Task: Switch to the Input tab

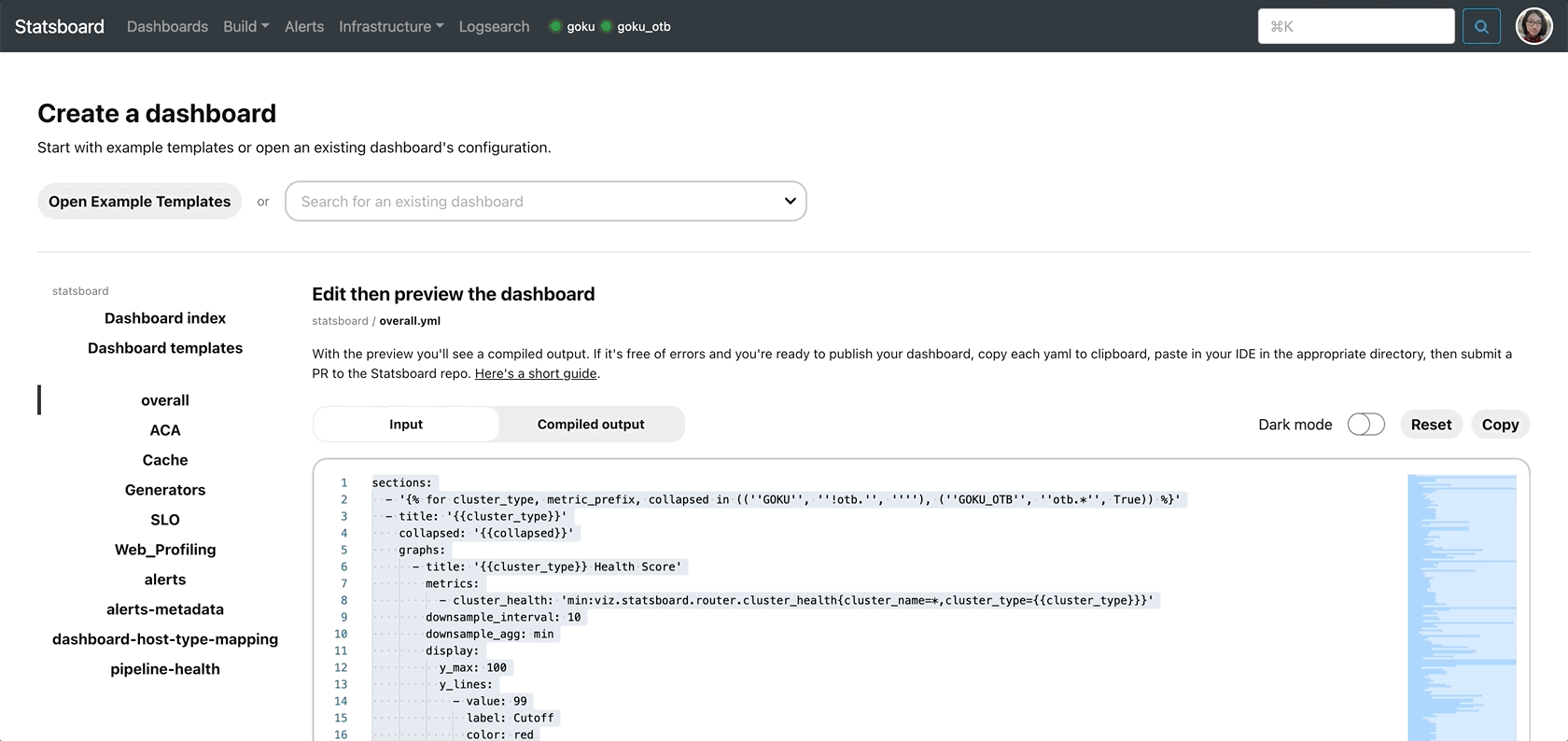Action: 406,424
